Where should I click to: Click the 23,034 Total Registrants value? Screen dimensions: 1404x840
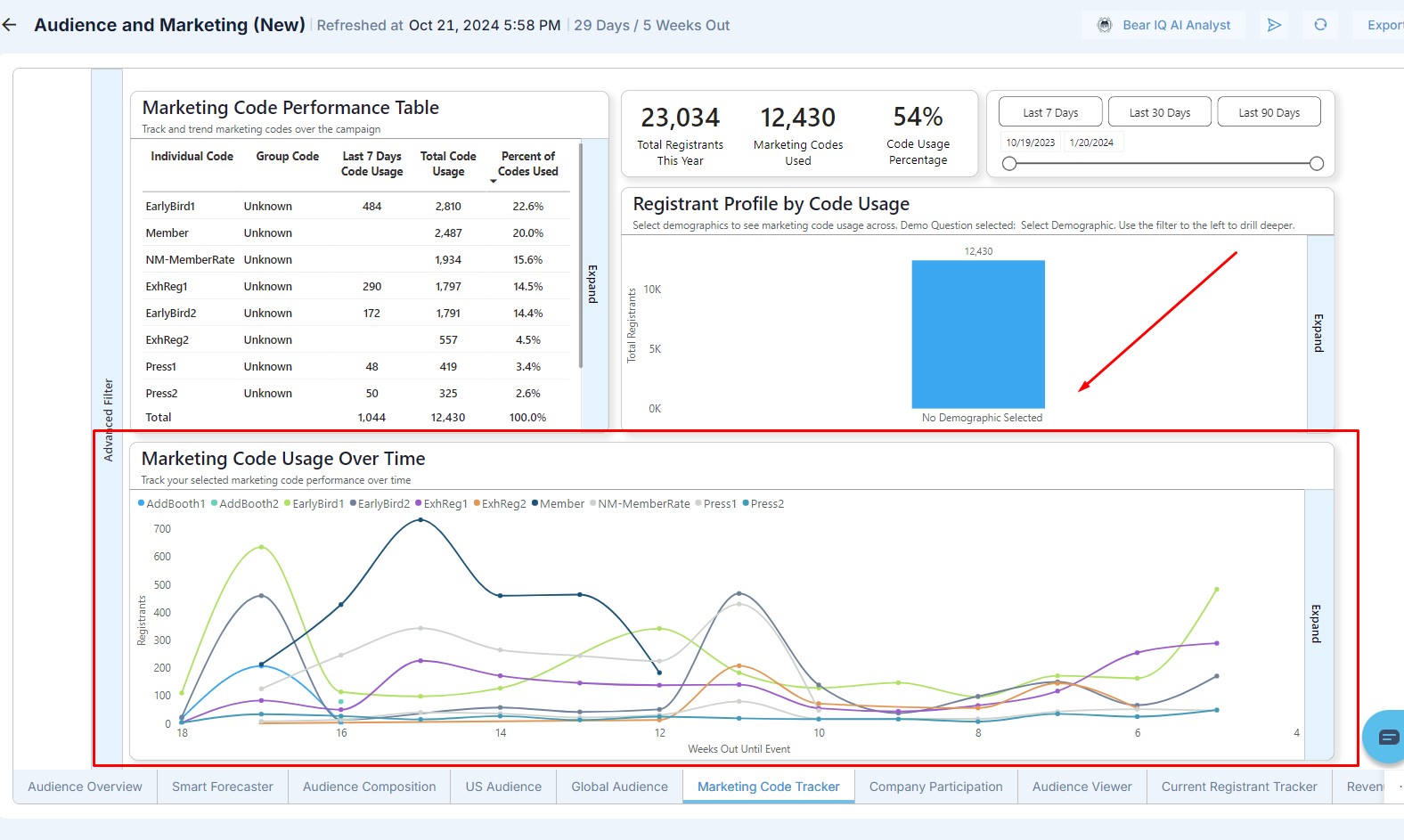coord(680,118)
